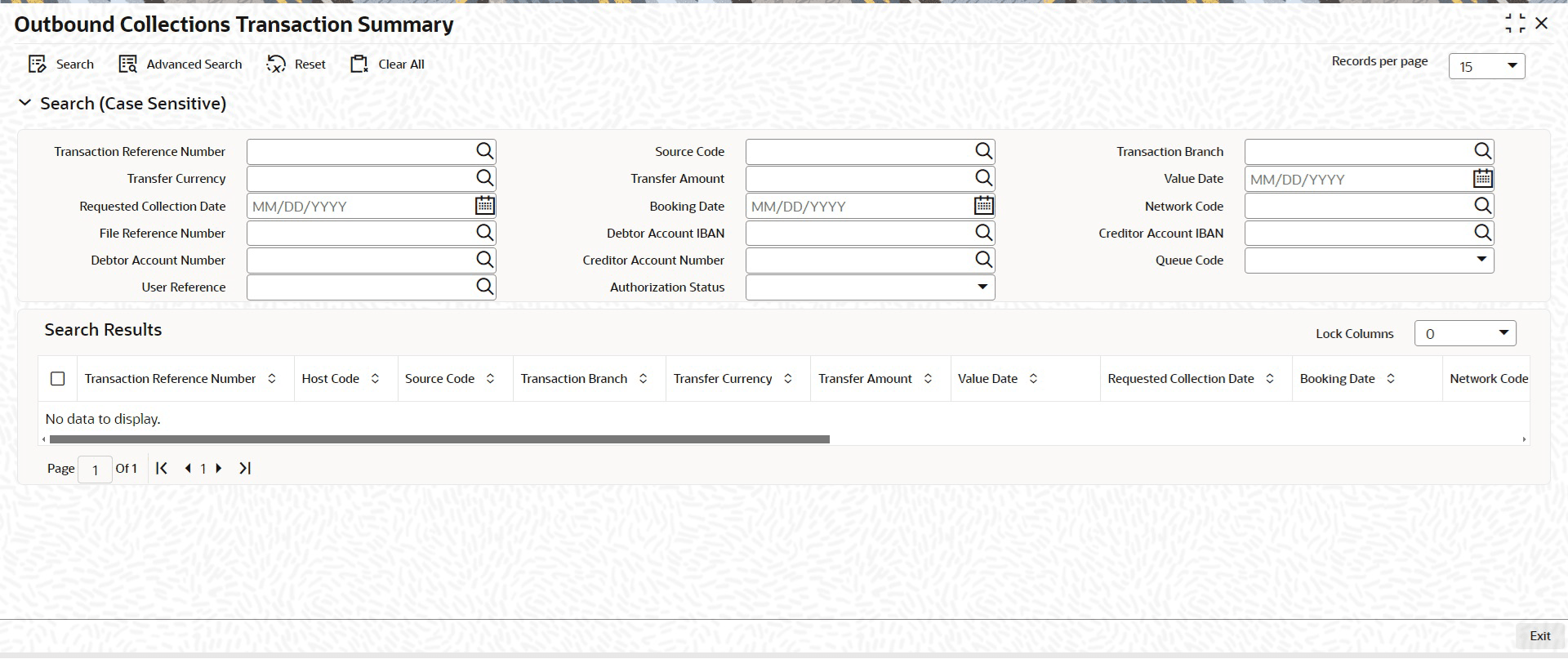This screenshot has width=1568, height=659.
Task: Focus the Booking Date input
Action: point(860,206)
